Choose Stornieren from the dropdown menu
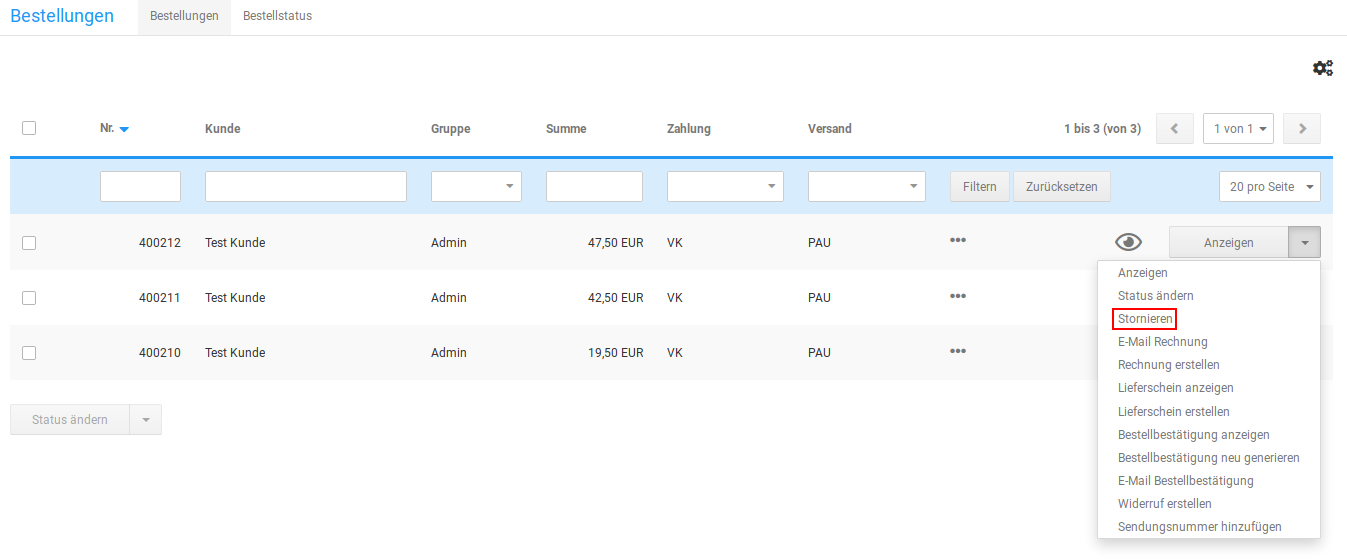Screen dimensions: 1347x559 1144,319
